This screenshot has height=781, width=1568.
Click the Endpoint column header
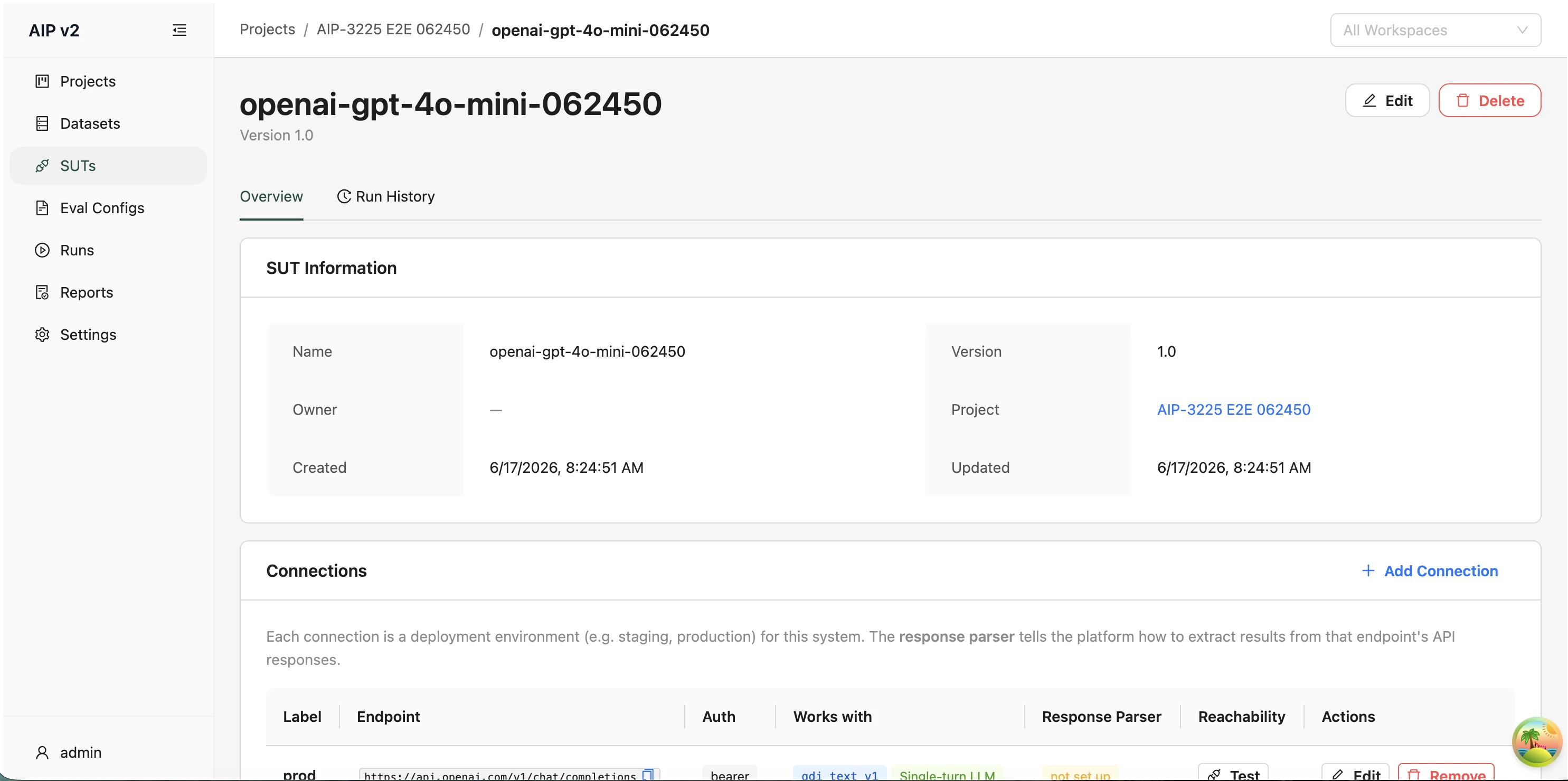(x=389, y=717)
